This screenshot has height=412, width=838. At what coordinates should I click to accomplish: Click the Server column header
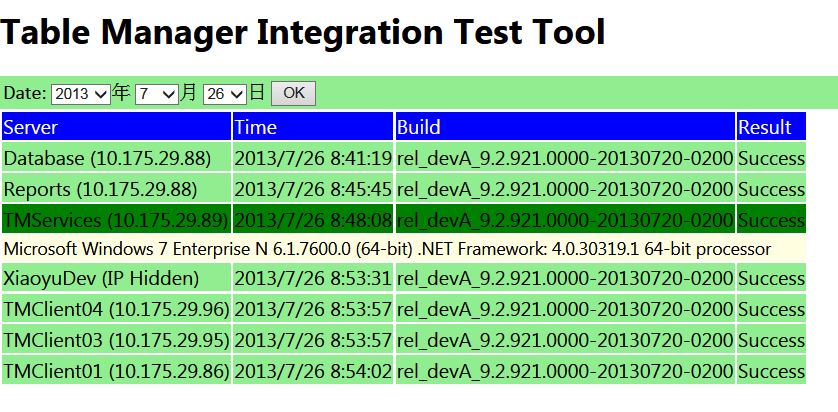[x=116, y=127]
